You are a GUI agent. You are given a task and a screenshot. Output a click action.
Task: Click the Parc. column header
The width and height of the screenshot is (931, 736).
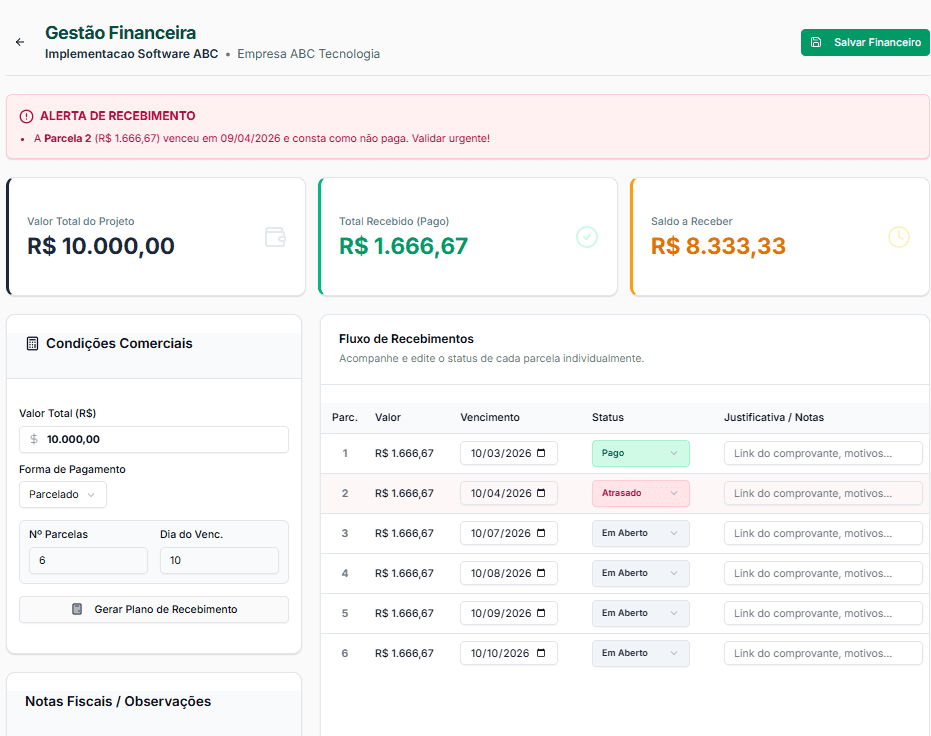pyautogui.click(x=344, y=417)
